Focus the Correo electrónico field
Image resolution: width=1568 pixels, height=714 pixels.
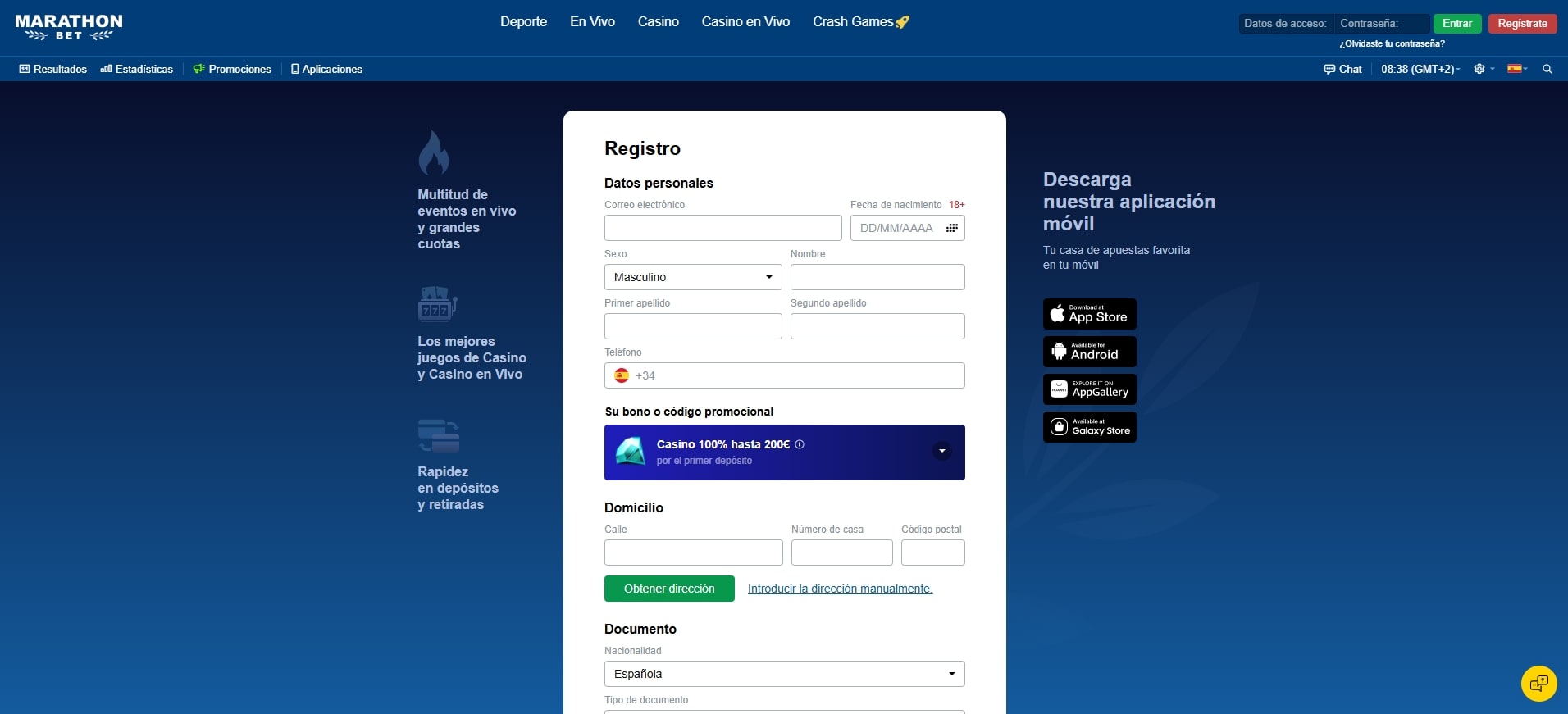point(723,228)
